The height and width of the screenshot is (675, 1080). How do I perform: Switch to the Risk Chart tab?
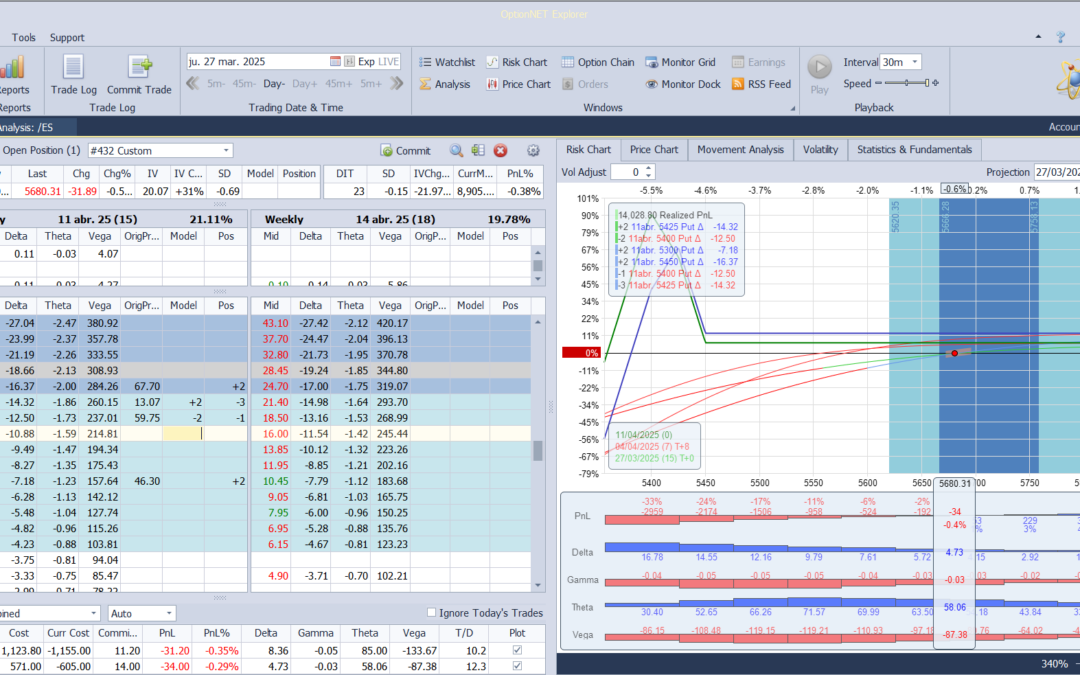588,149
